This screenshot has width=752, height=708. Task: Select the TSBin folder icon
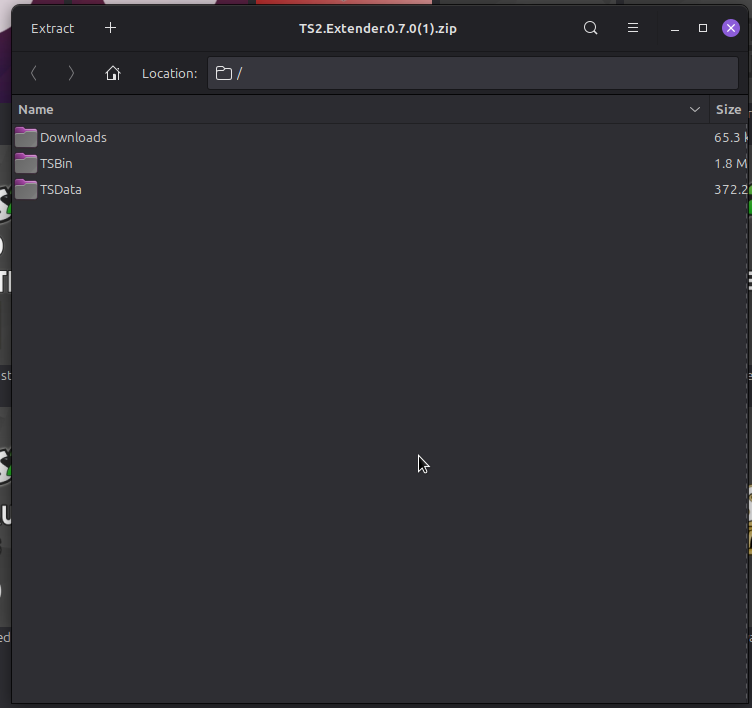pyautogui.click(x=26, y=163)
